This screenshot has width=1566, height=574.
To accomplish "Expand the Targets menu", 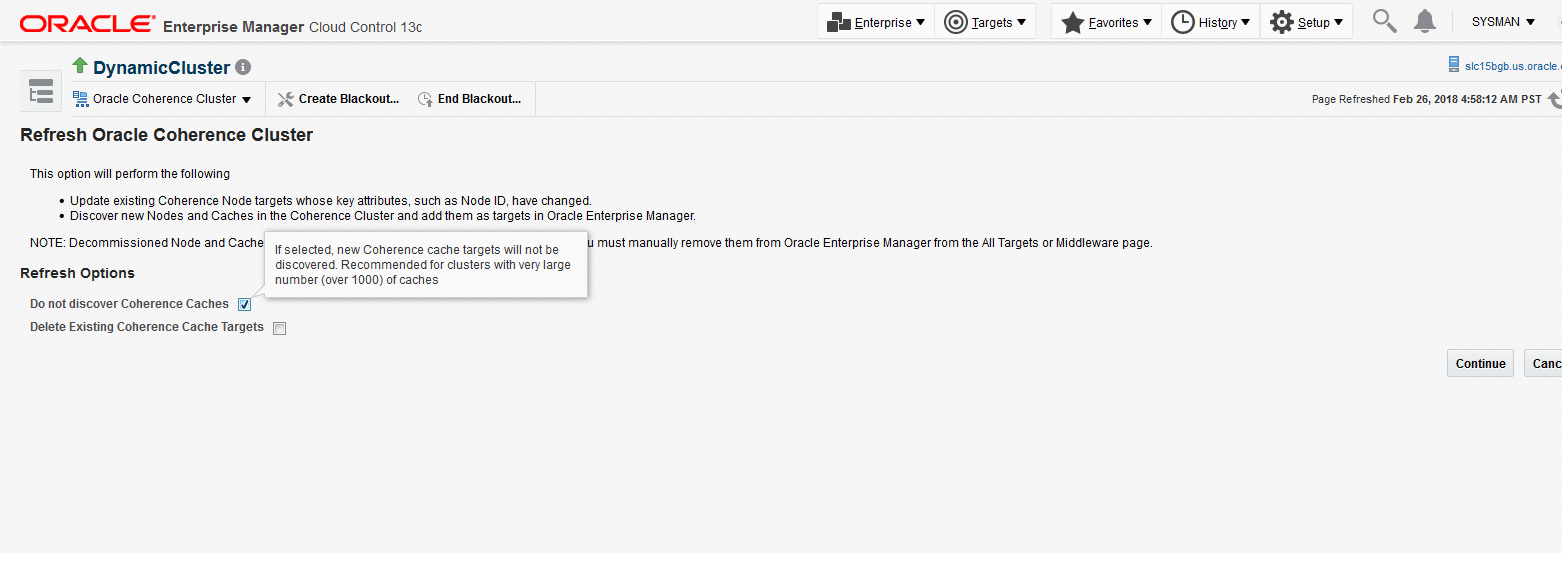I will (985, 22).
